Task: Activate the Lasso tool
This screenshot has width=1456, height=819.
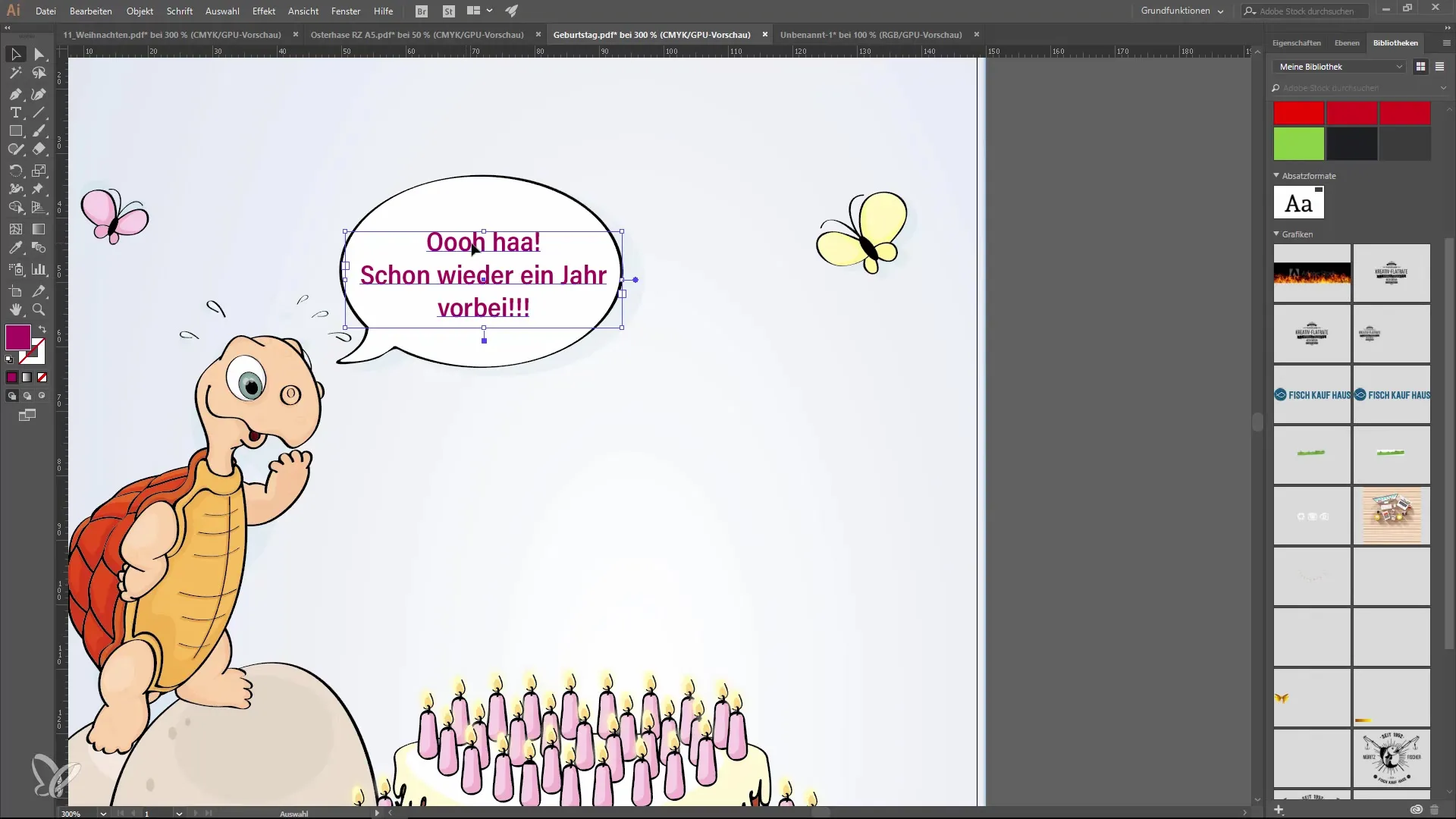Action: pyautogui.click(x=39, y=74)
